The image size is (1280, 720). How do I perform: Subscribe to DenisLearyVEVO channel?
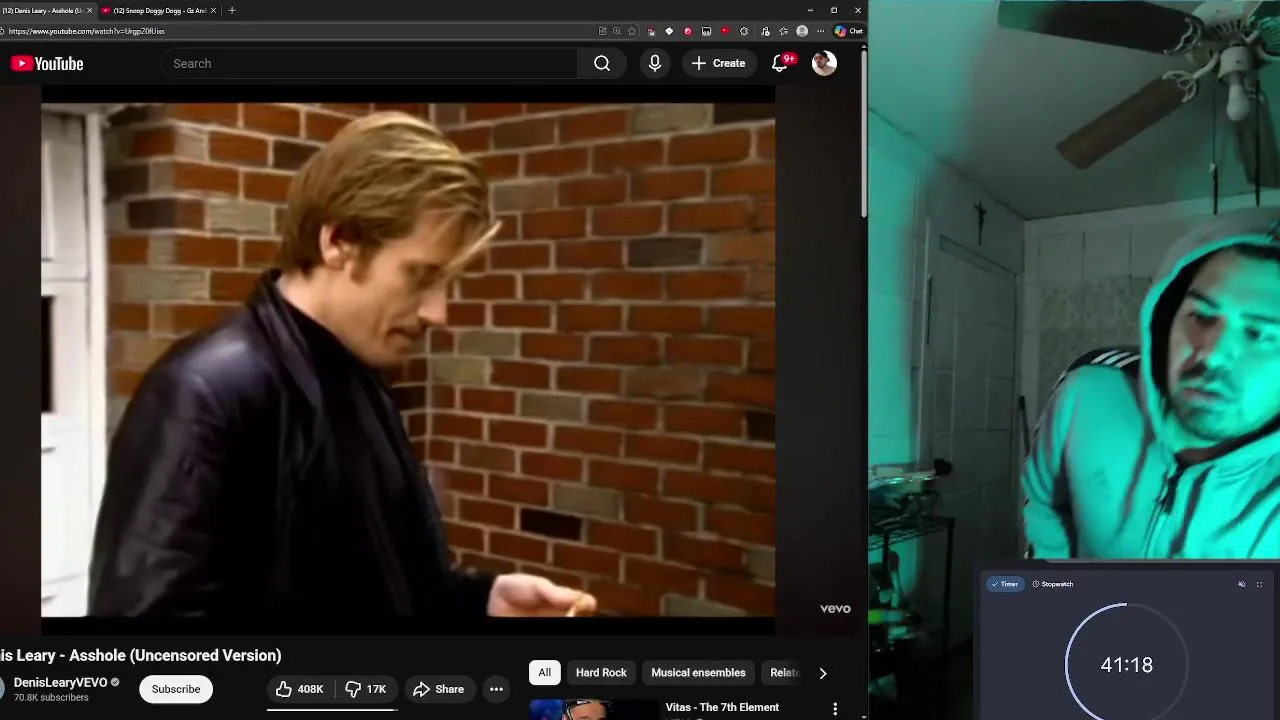[x=176, y=689]
